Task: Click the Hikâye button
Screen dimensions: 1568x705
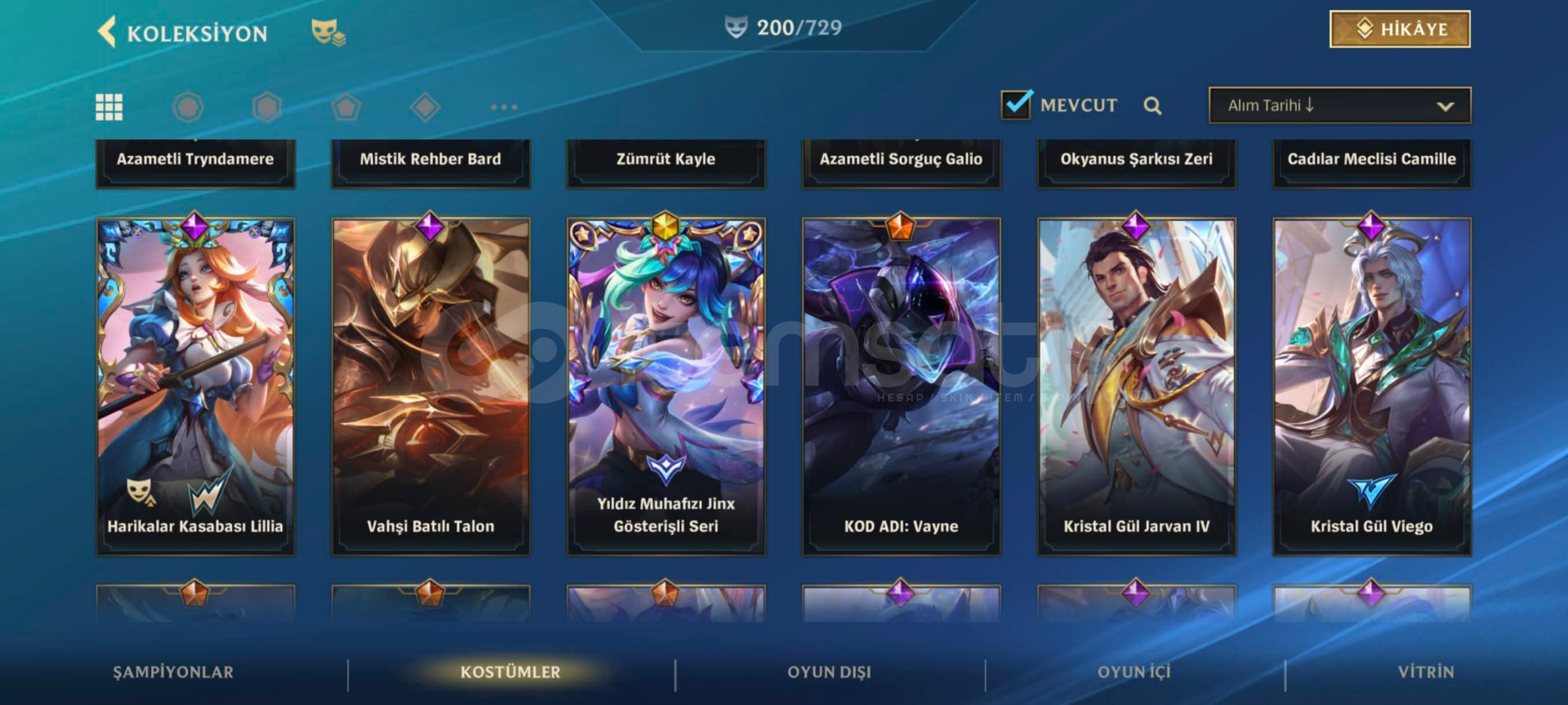Action: (x=1400, y=29)
